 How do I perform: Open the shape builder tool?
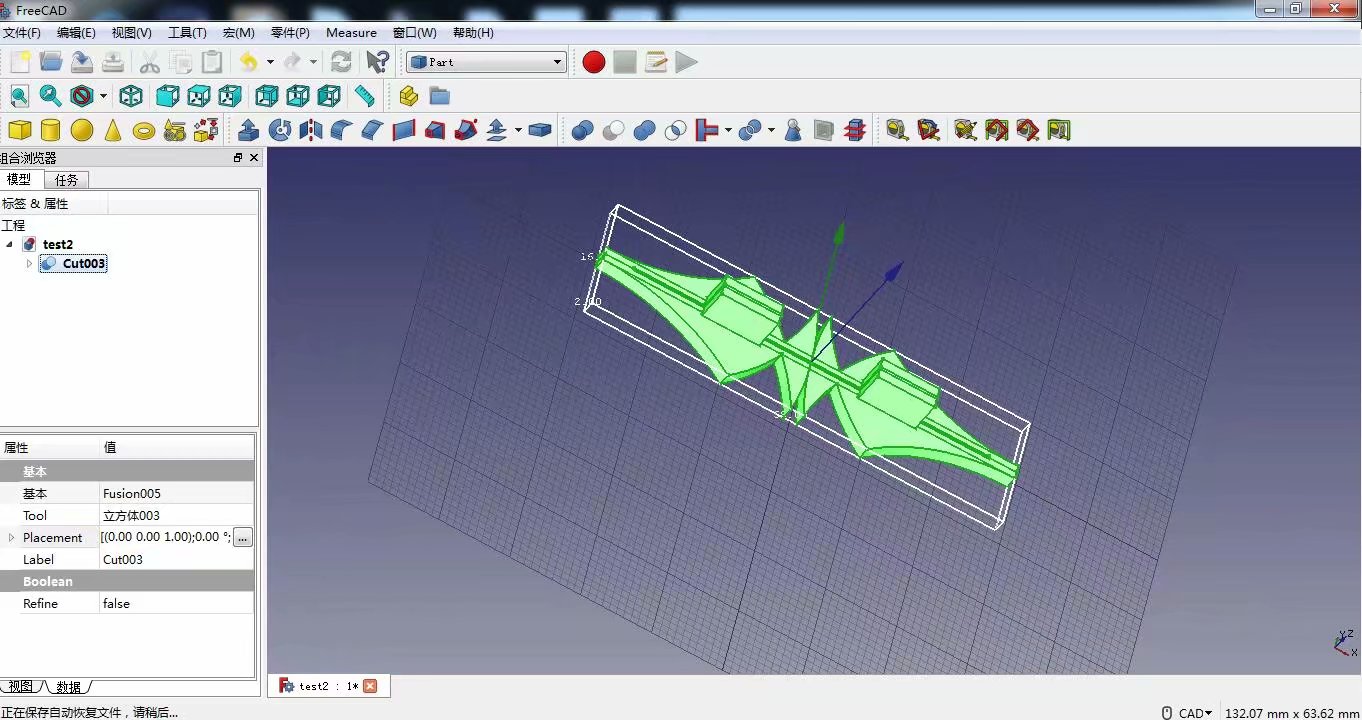tap(206, 130)
